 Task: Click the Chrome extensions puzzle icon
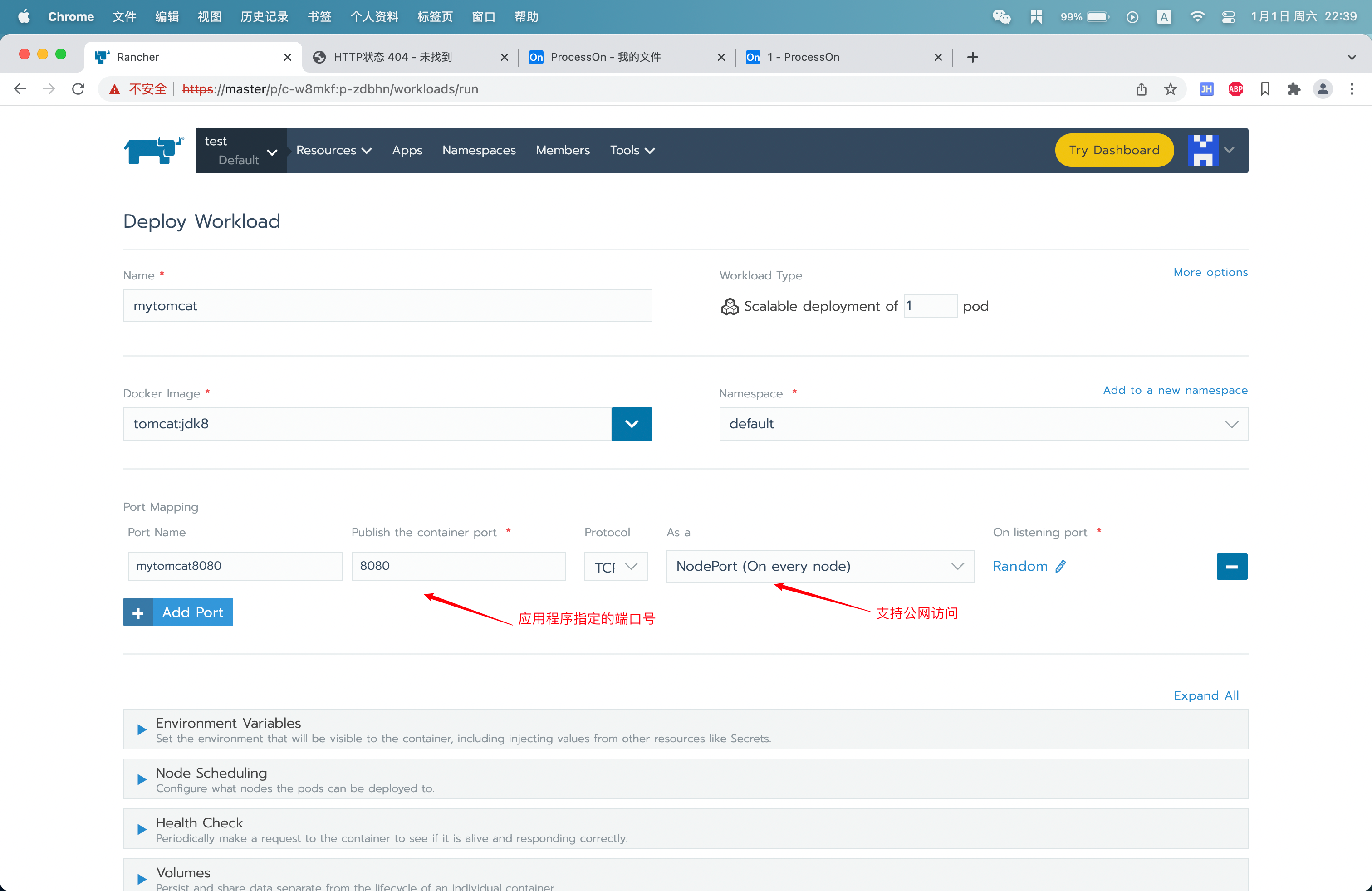tap(1294, 89)
